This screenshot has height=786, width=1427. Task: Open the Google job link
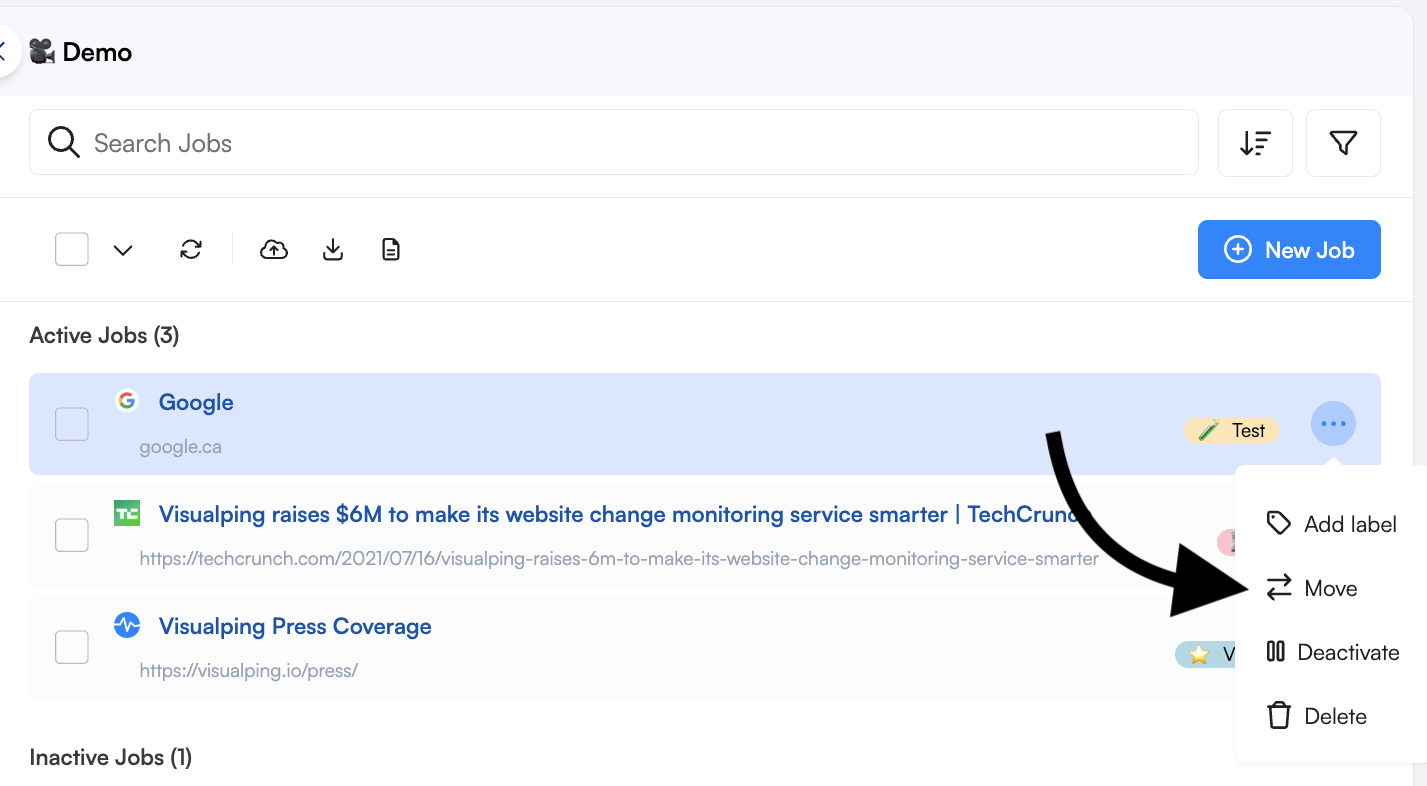(196, 402)
